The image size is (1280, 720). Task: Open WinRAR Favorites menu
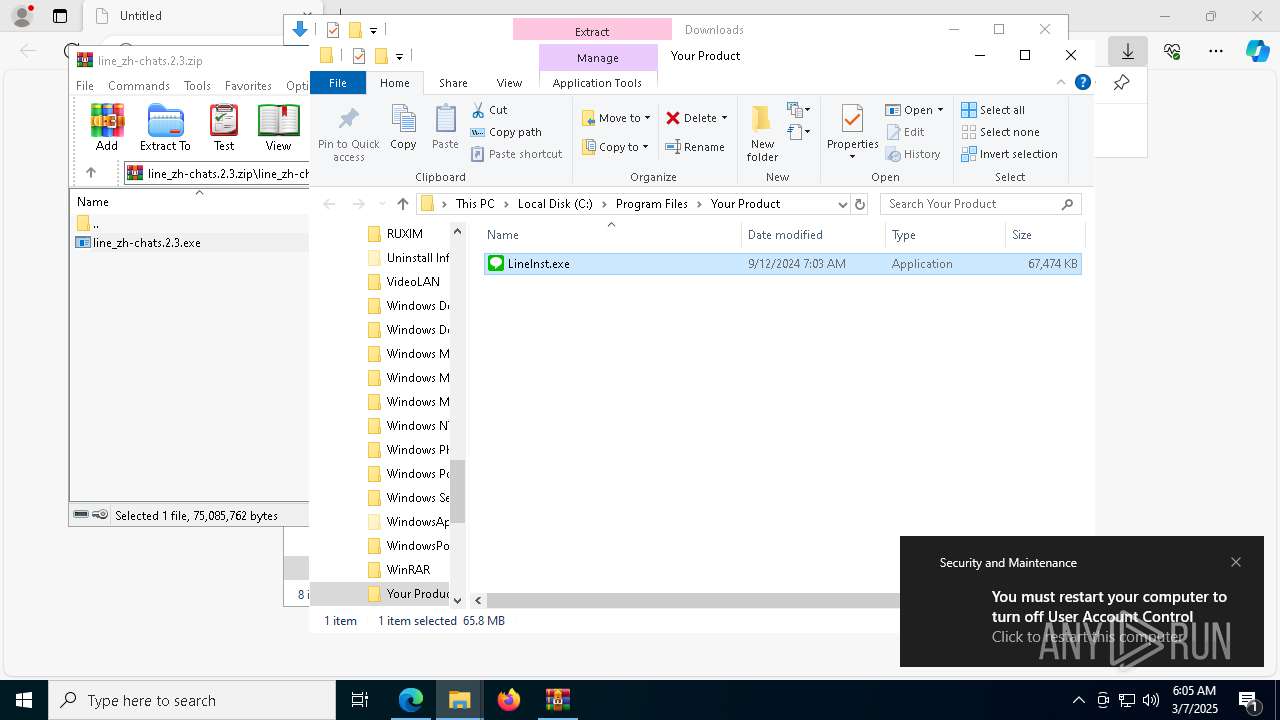(248, 86)
